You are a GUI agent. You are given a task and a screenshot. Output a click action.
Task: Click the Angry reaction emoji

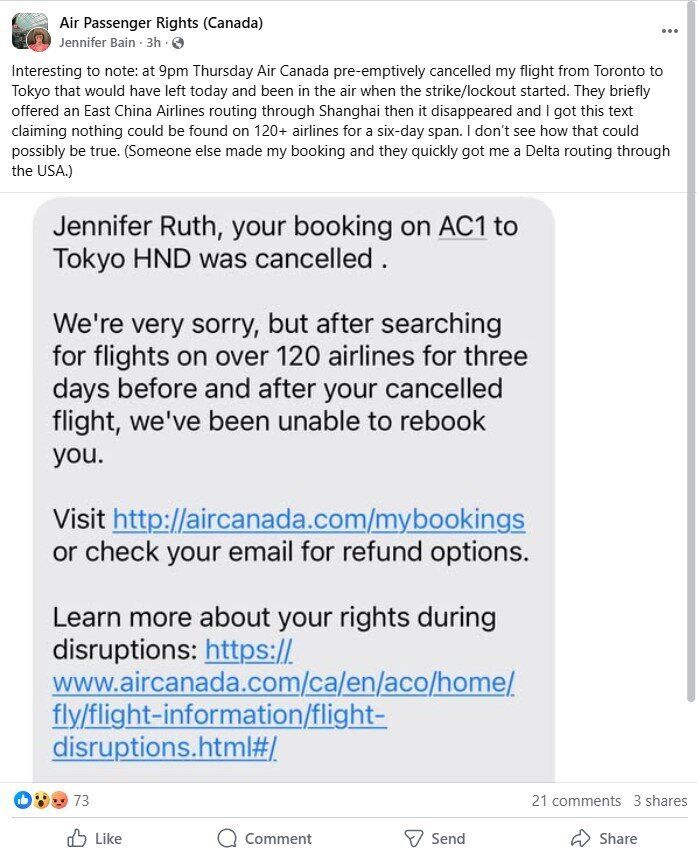click(59, 800)
